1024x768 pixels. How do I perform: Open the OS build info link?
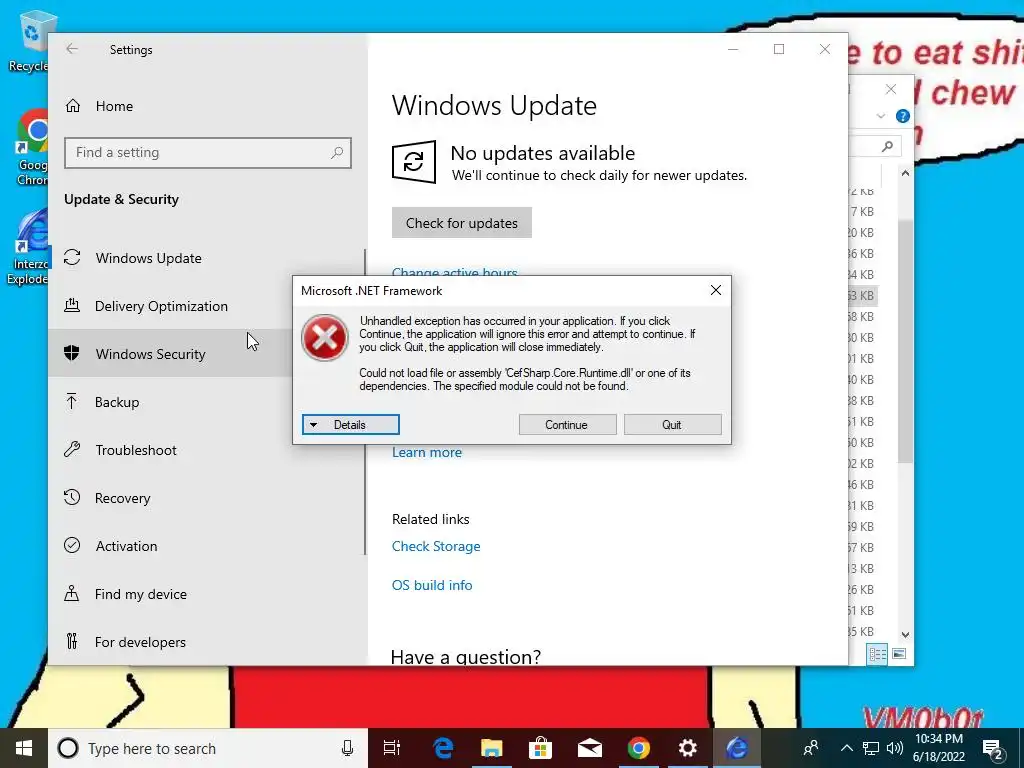coord(432,585)
